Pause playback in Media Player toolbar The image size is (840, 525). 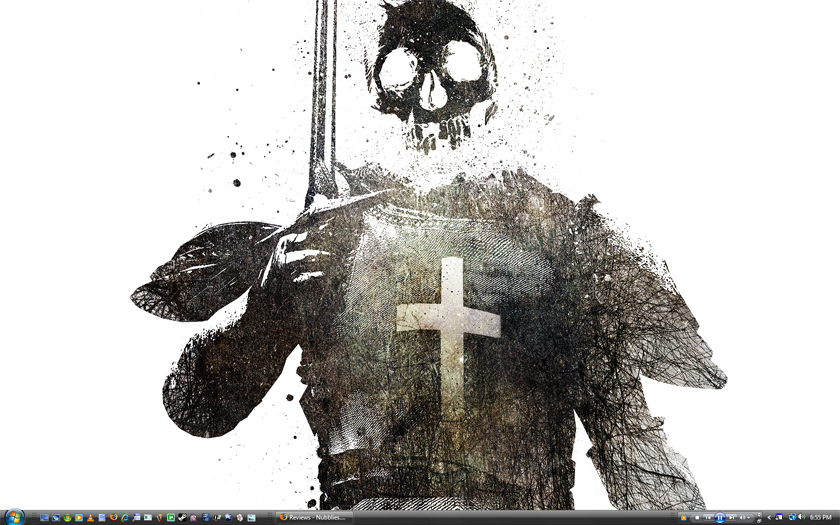720,518
